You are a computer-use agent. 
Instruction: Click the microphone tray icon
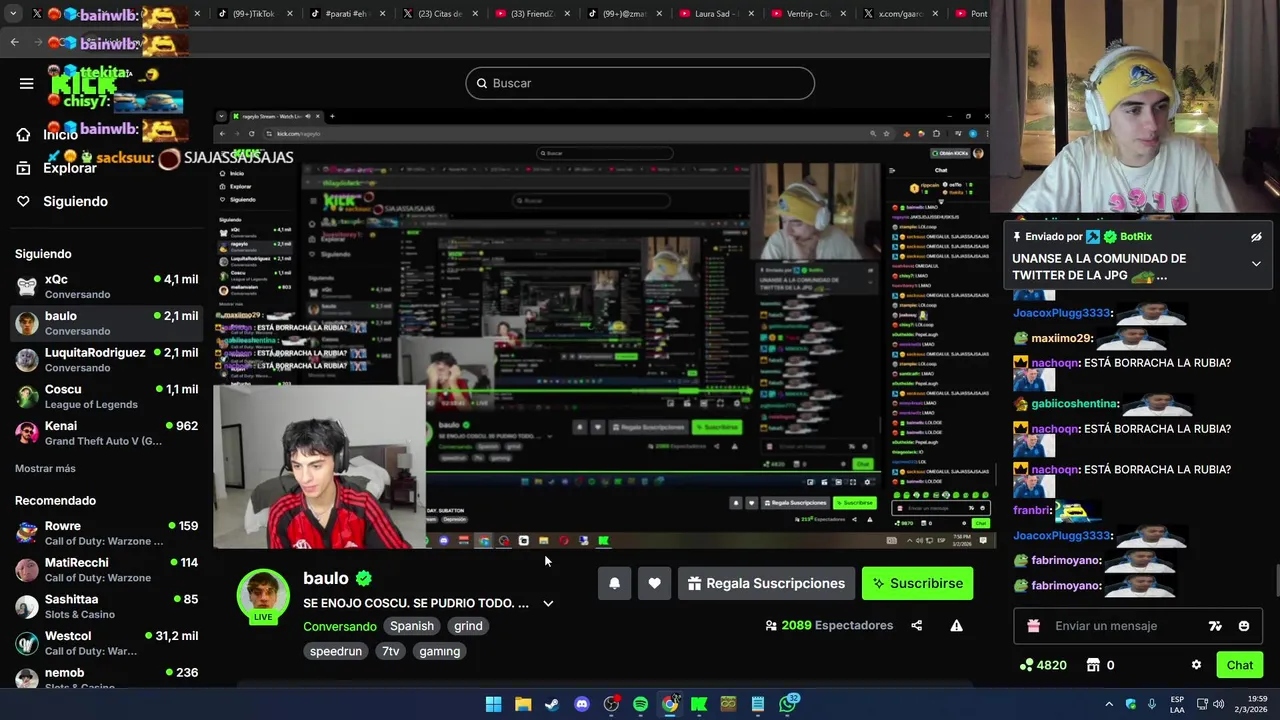pos(1152,704)
